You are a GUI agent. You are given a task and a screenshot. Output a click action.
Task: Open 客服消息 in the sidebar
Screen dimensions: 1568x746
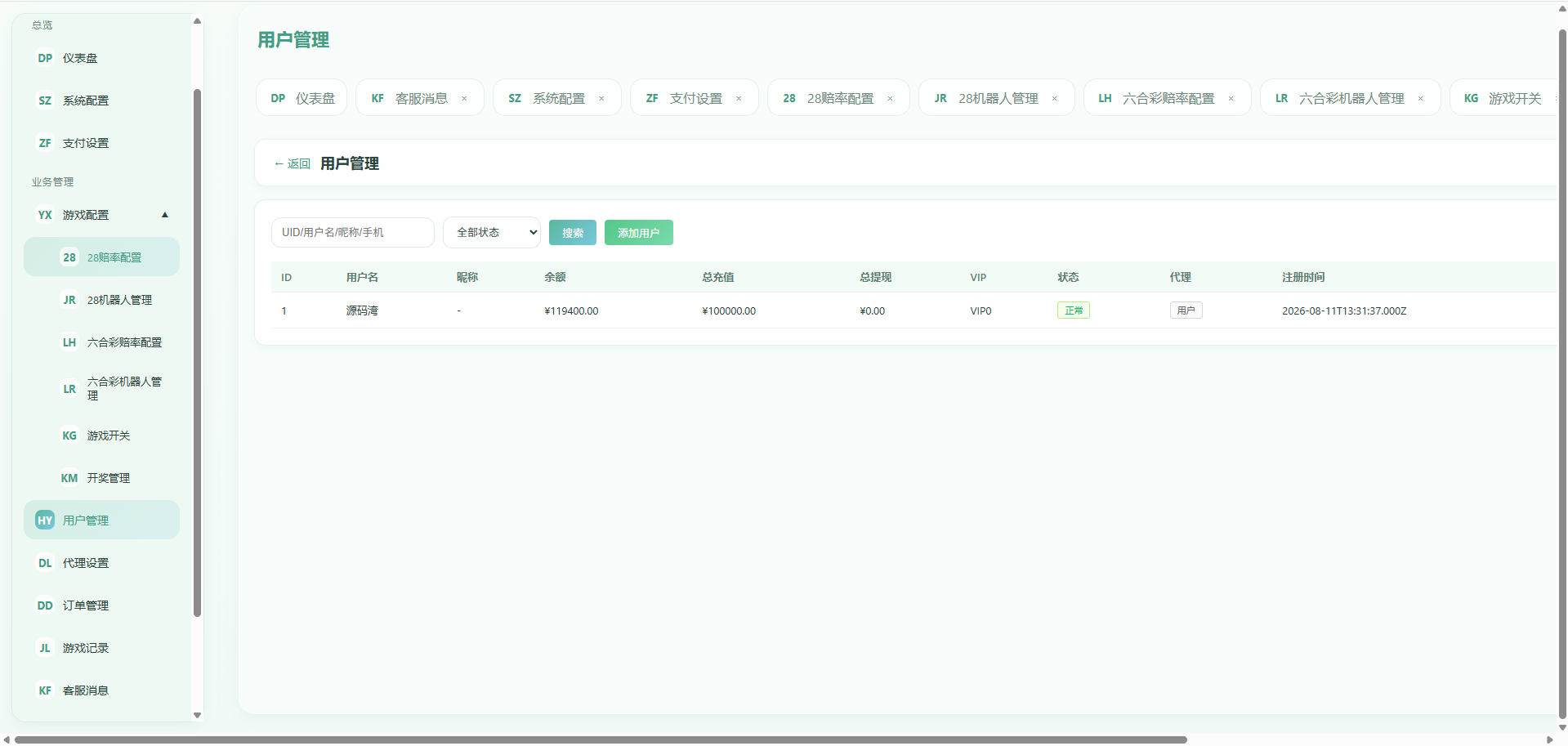[x=101, y=690]
